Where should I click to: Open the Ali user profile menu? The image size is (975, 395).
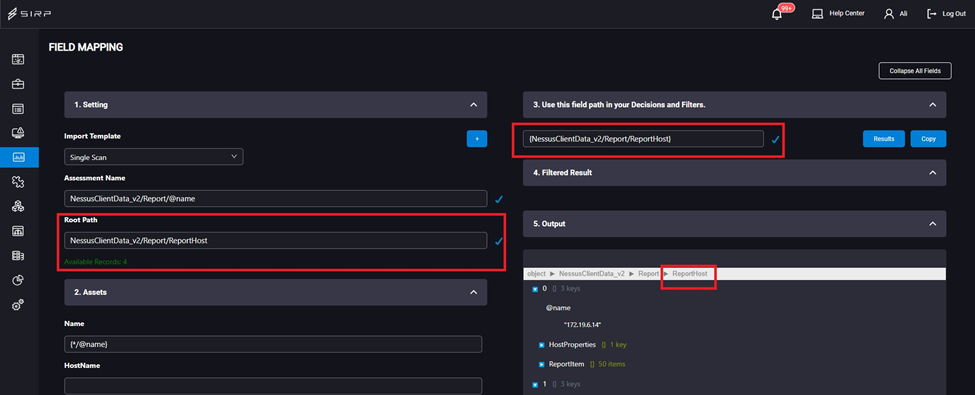(x=895, y=14)
